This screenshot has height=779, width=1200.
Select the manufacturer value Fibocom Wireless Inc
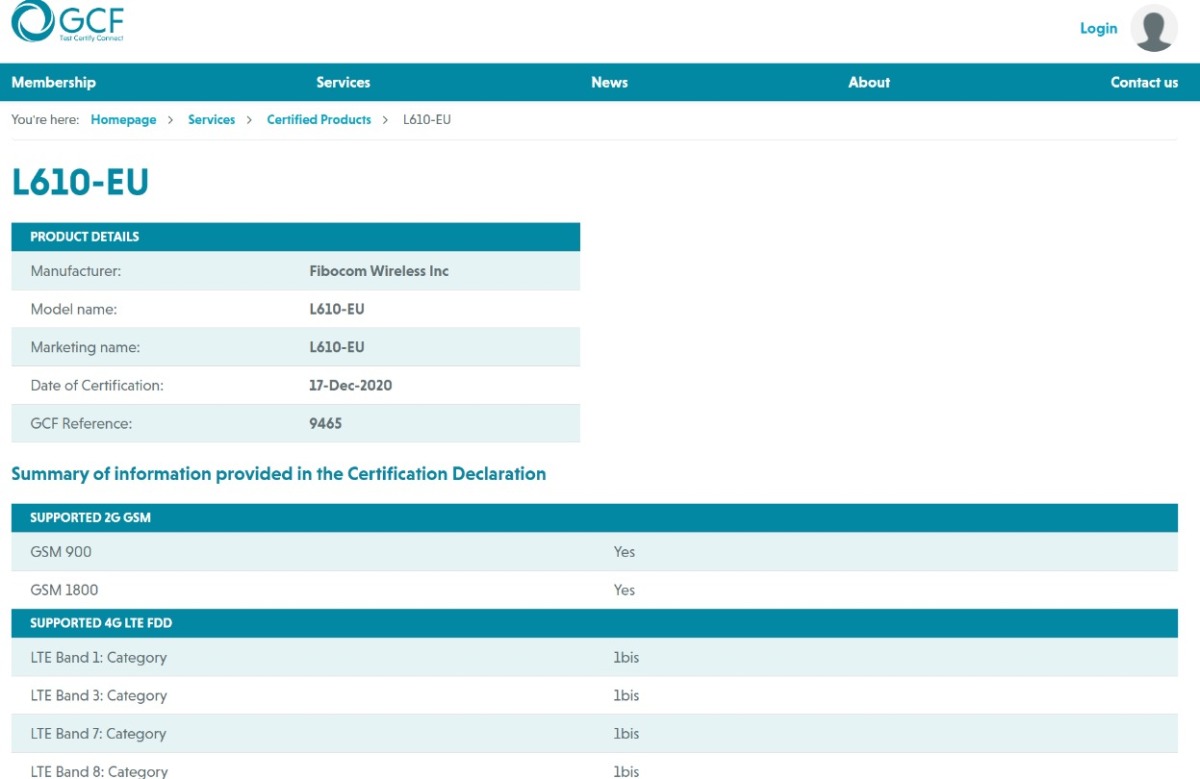pos(379,271)
